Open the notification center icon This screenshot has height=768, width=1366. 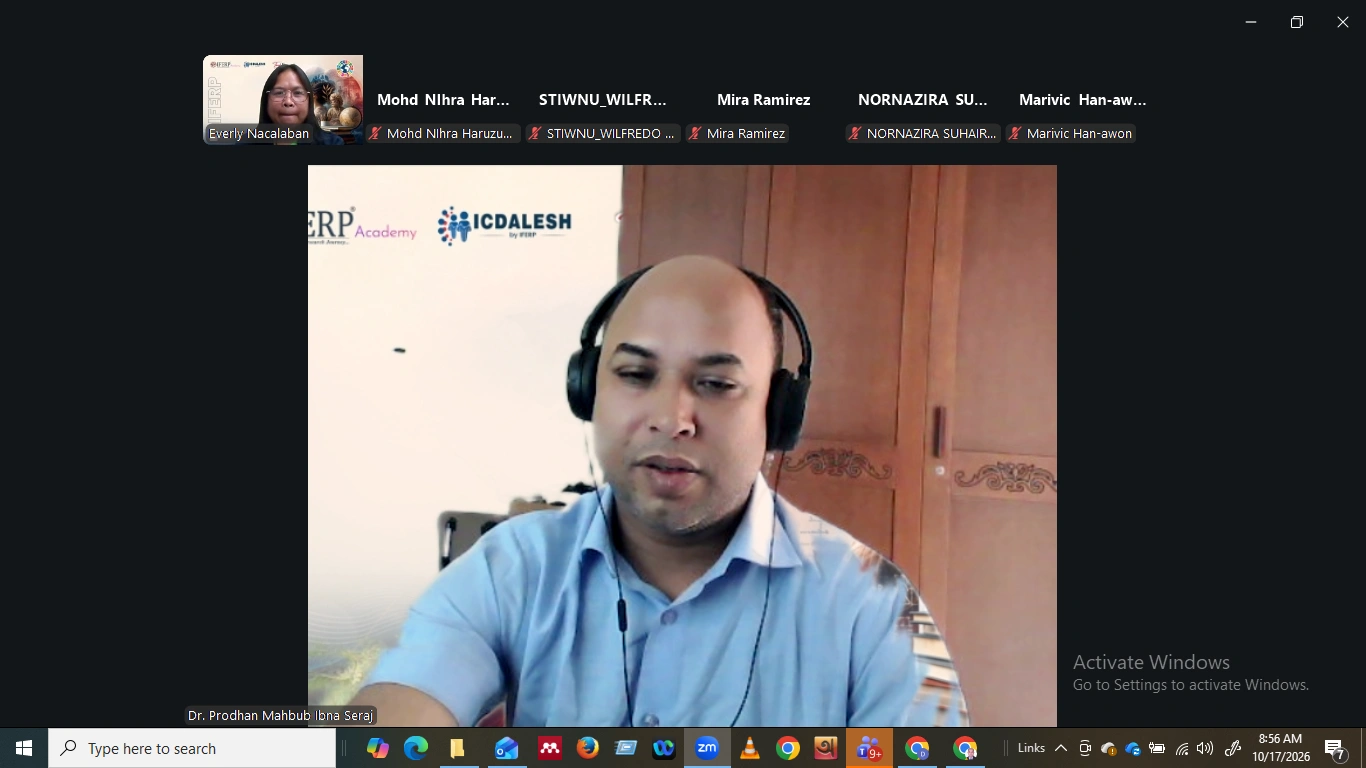[x=1335, y=748]
